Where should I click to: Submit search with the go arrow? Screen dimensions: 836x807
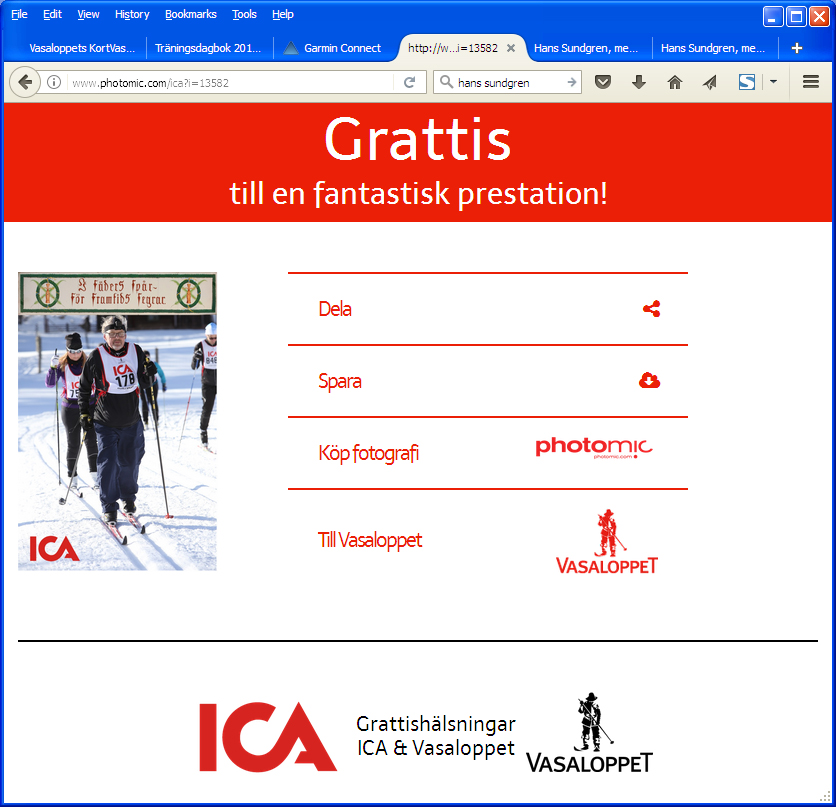tap(572, 82)
